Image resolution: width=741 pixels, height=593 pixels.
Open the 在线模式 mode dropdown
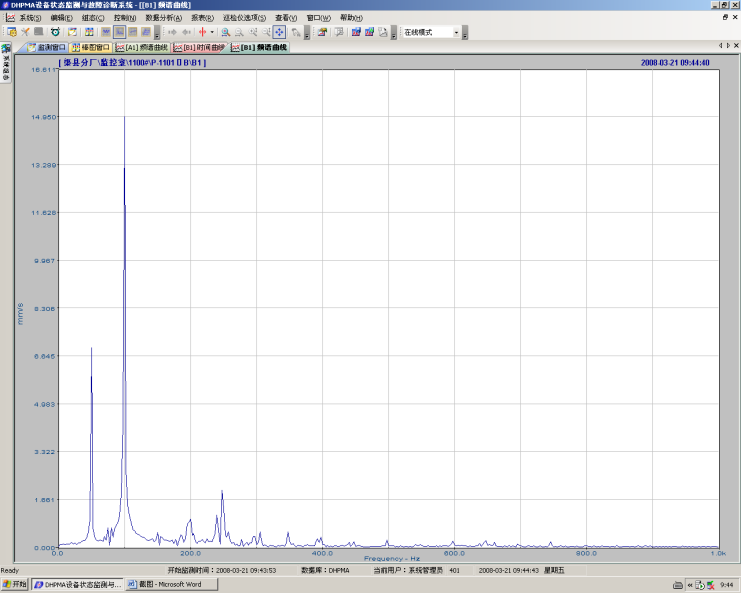pyautogui.click(x=456, y=32)
